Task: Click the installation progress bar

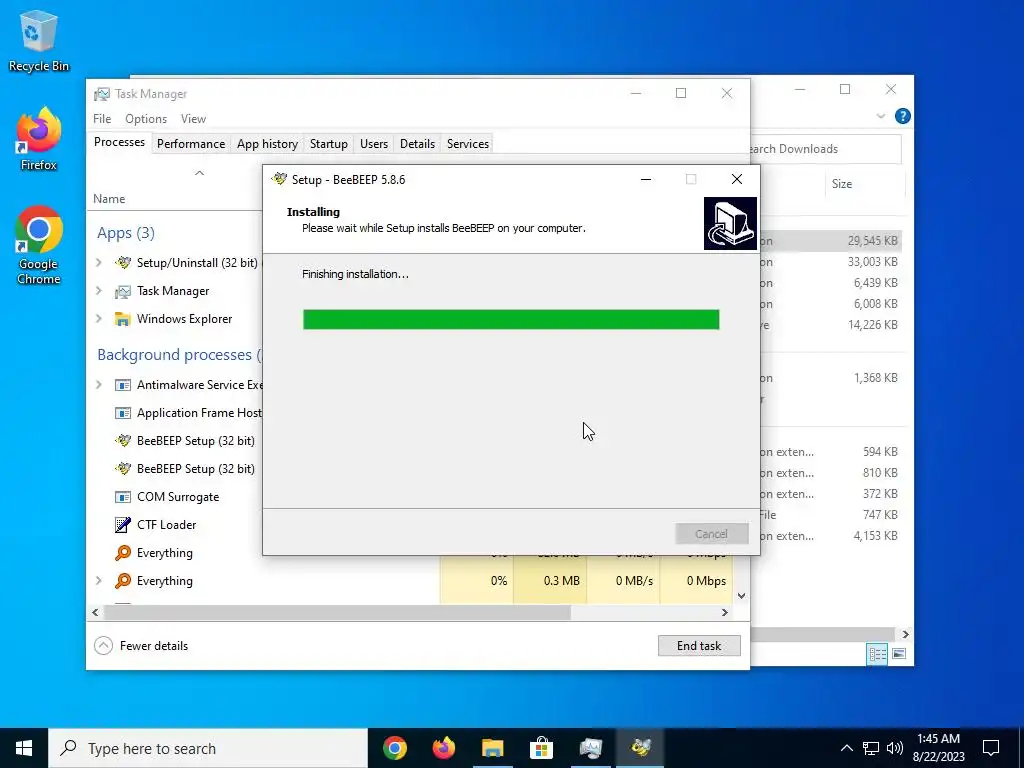Action: pyautogui.click(x=511, y=319)
